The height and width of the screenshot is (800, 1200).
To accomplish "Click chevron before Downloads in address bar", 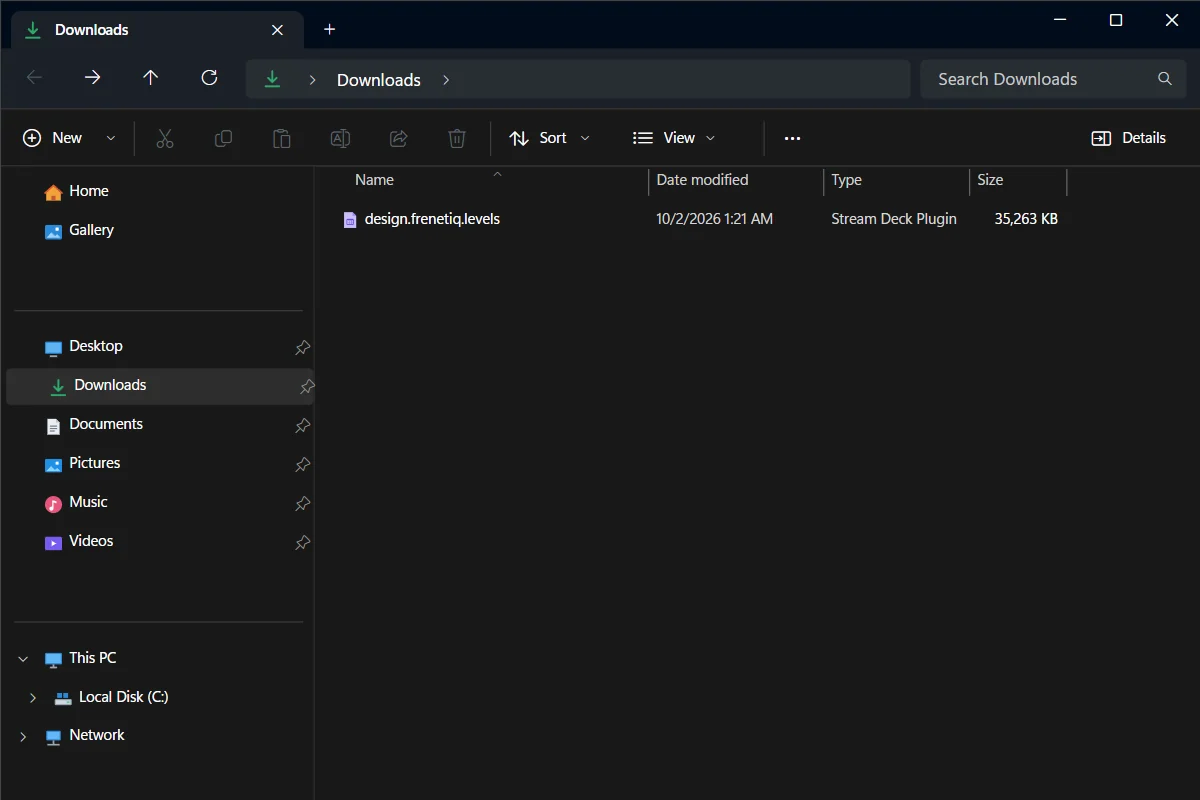I will click(313, 80).
